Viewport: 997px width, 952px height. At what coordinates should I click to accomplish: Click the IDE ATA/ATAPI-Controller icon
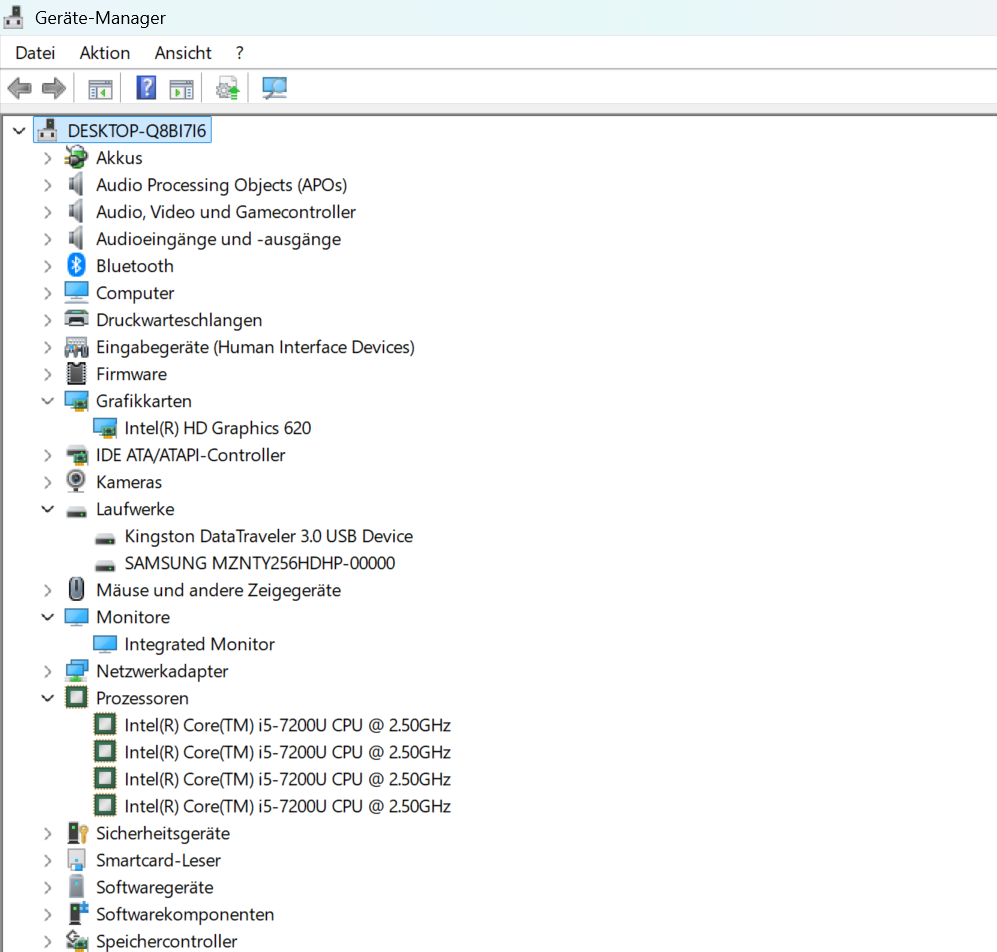(x=77, y=455)
